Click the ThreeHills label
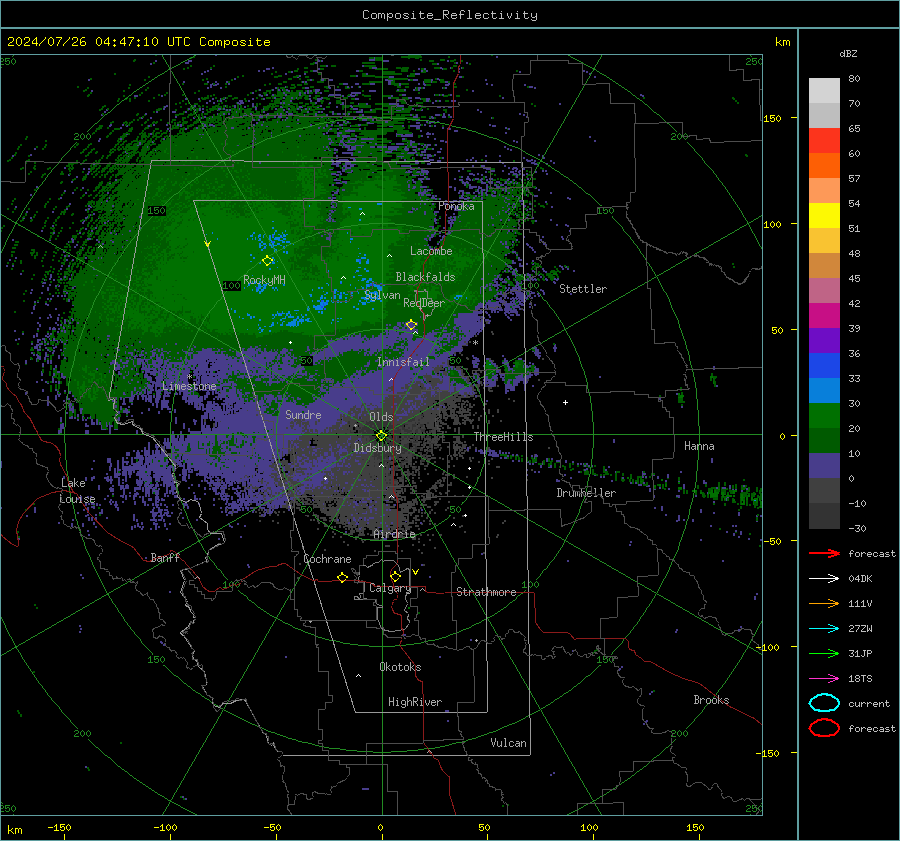The height and width of the screenshot is (841, 900). 503,437
